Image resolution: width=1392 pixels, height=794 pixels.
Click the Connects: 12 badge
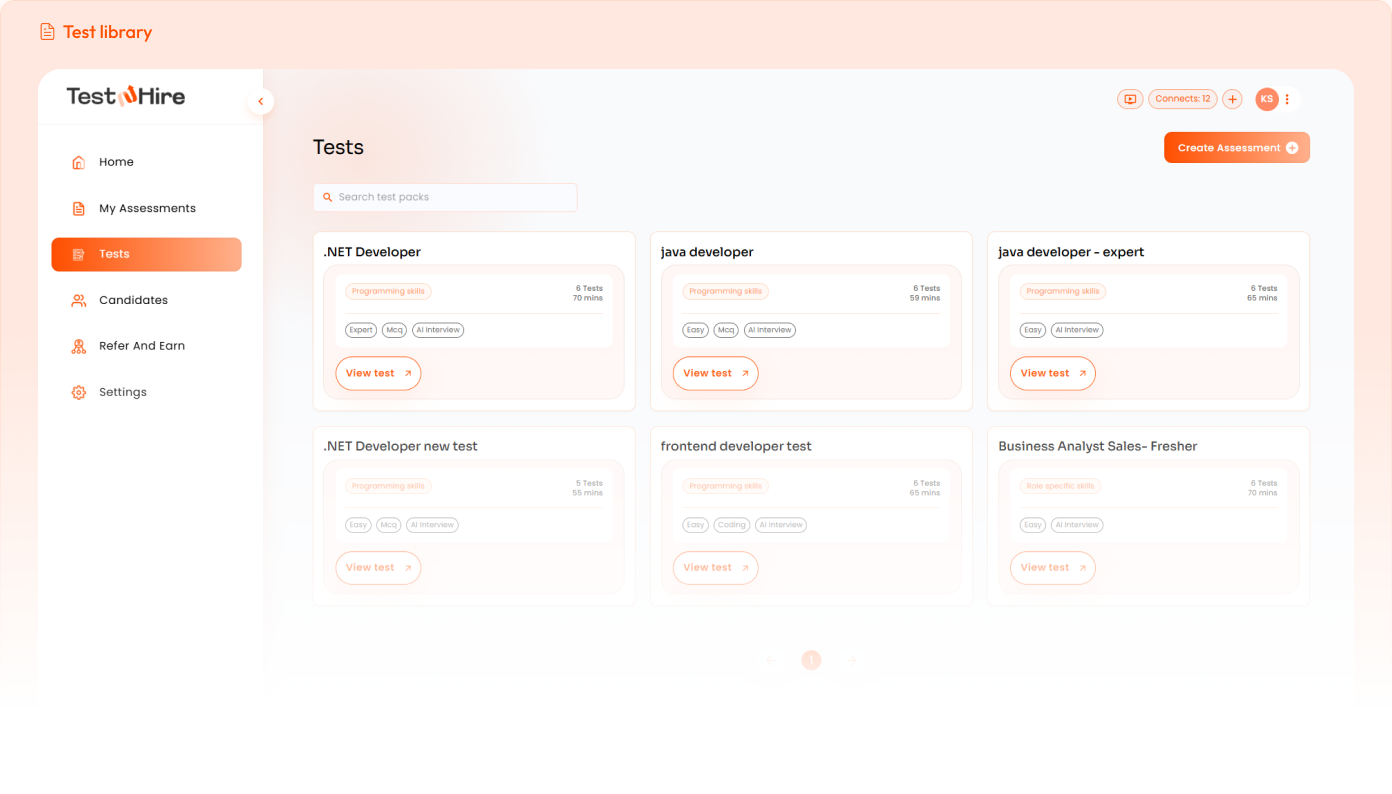coord(1182,99)
